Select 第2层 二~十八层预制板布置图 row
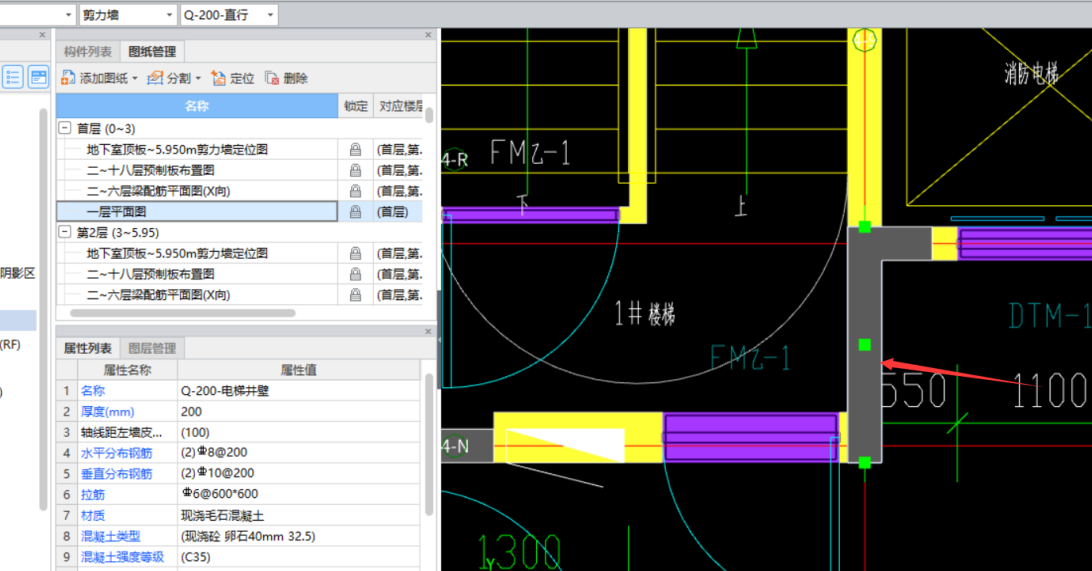1092x571 pixels. (x=197, y=274)
